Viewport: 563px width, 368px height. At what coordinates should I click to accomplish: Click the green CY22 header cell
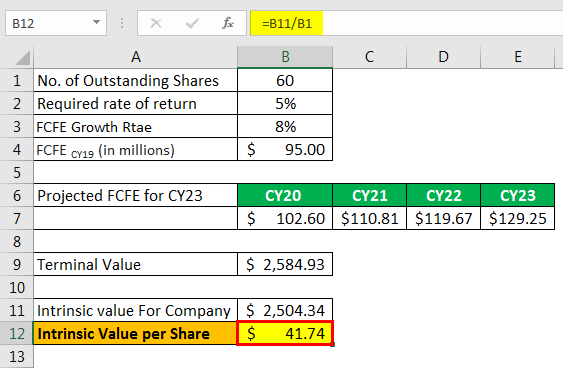(443, 195)
